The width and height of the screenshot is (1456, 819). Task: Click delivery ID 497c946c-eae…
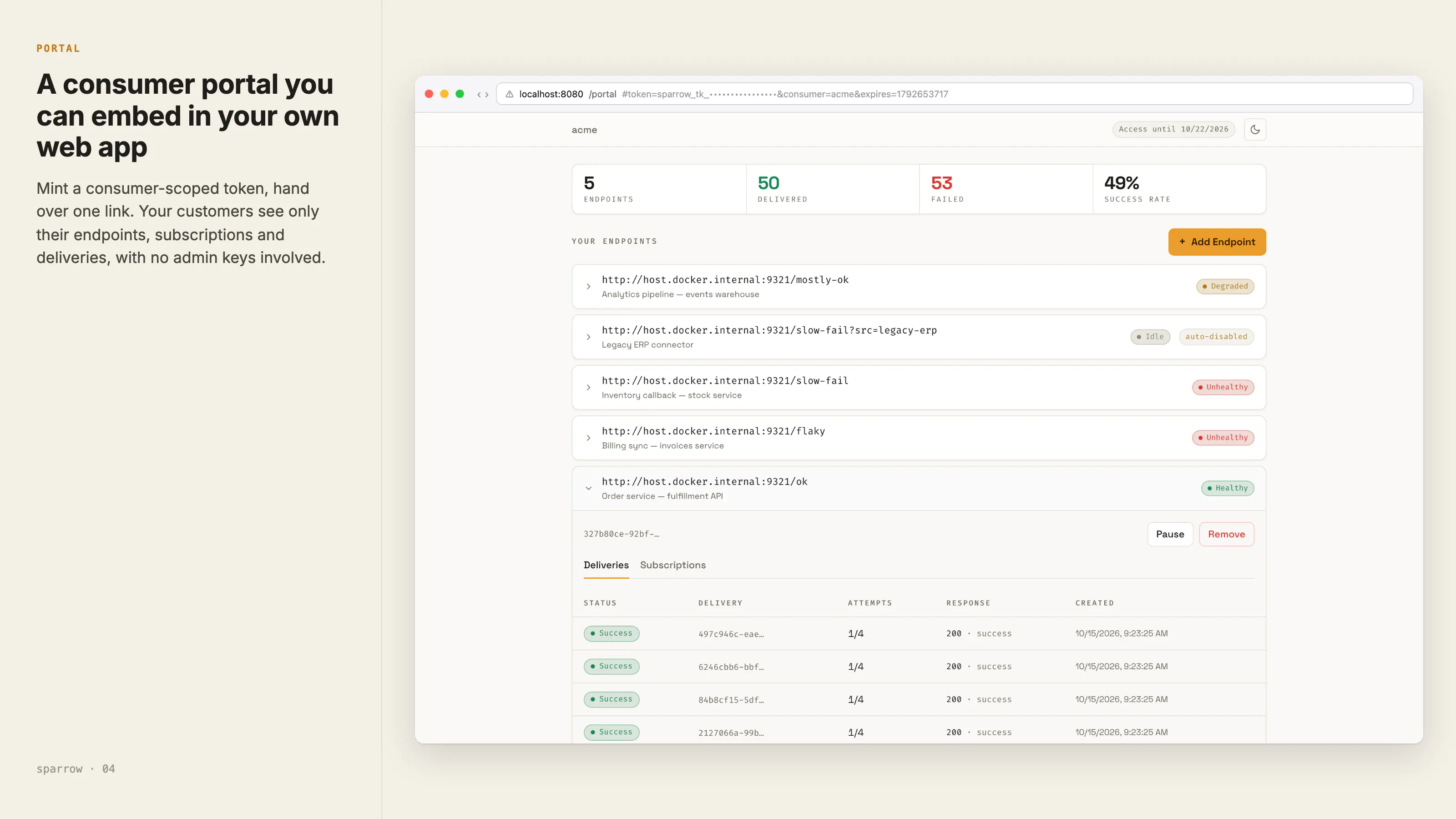point(731,634)
